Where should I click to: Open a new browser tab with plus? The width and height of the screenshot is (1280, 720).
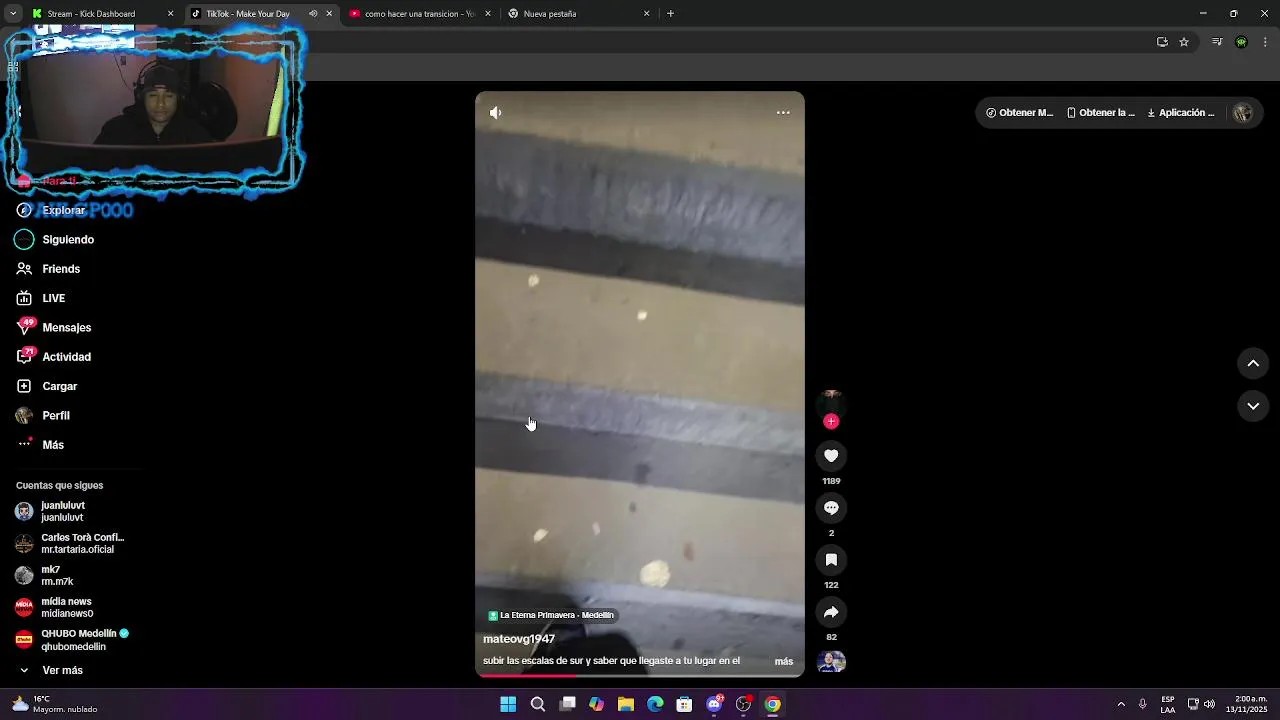(x=670, y=14)
